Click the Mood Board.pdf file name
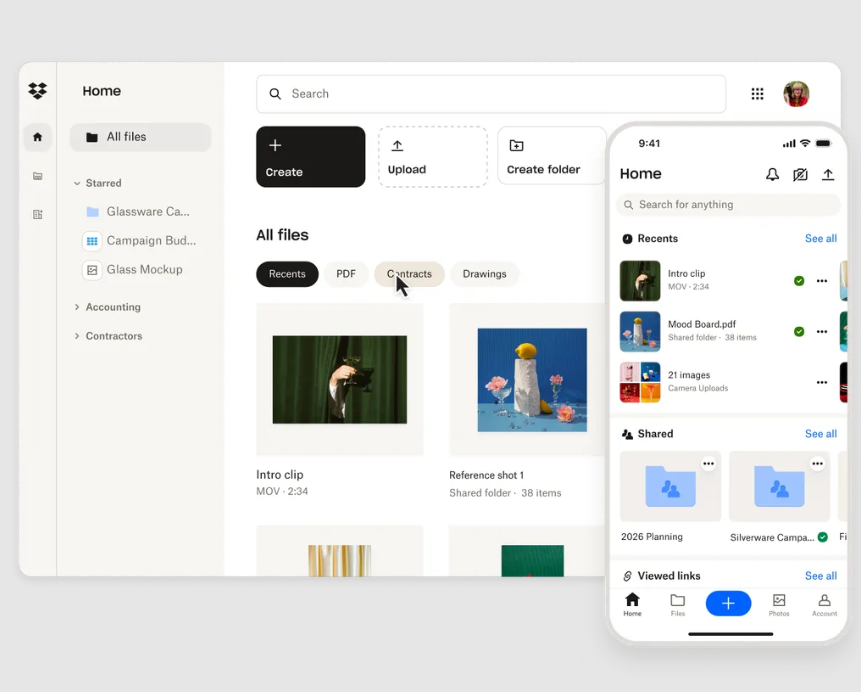 click(702, 324)
